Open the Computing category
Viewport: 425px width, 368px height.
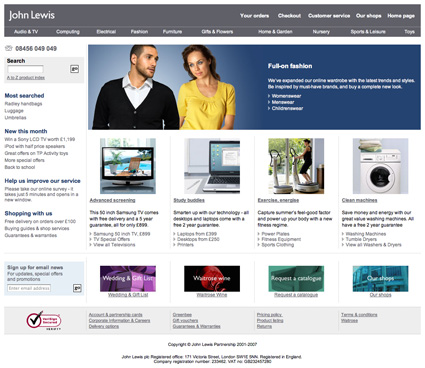tap(68, 32)
